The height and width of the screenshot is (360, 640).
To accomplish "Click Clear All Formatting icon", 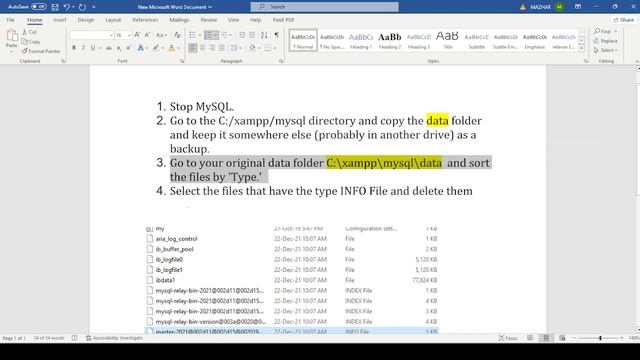I will coord(177,35).
